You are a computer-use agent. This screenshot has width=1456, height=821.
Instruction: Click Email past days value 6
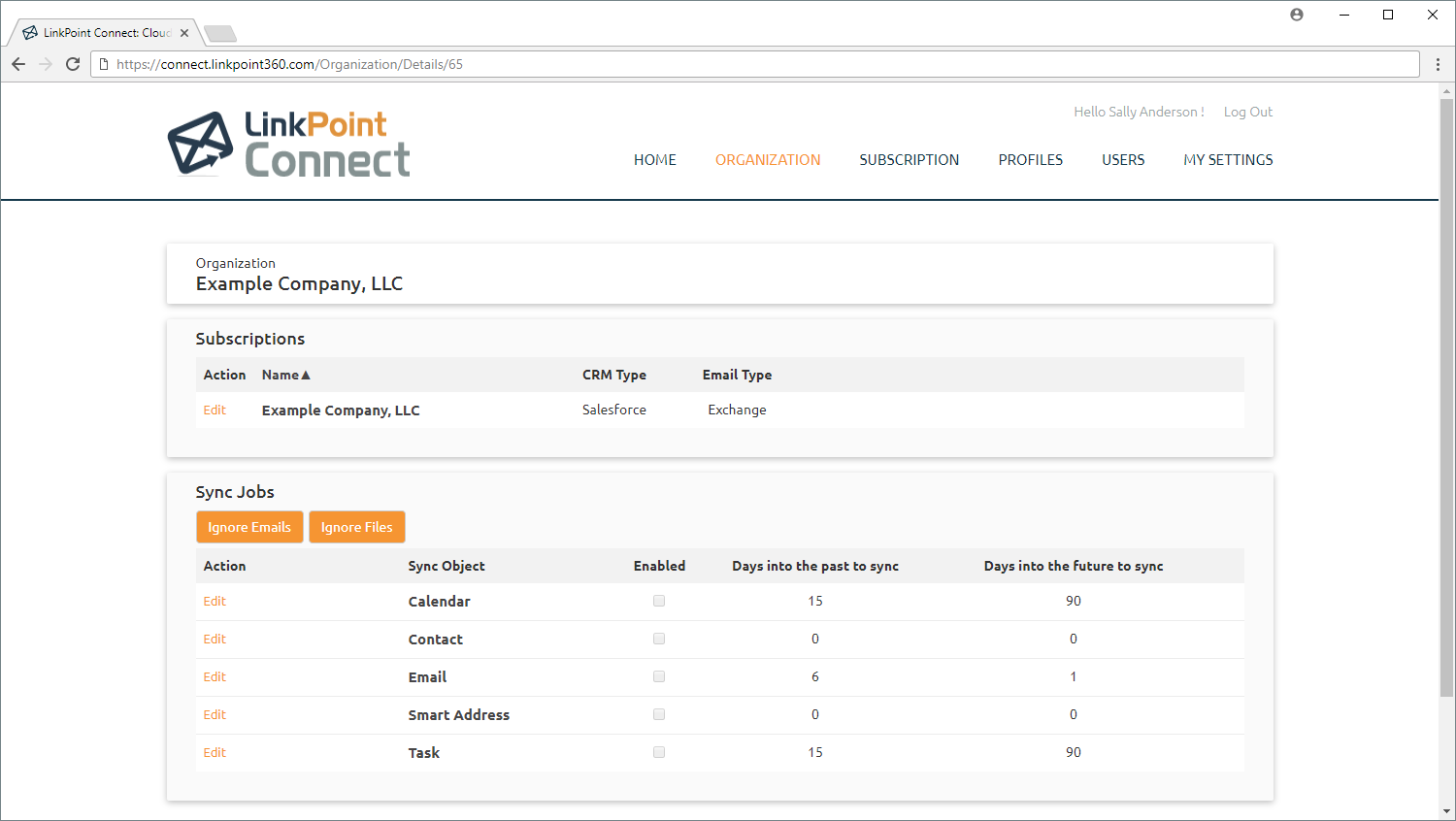point(815,676)
